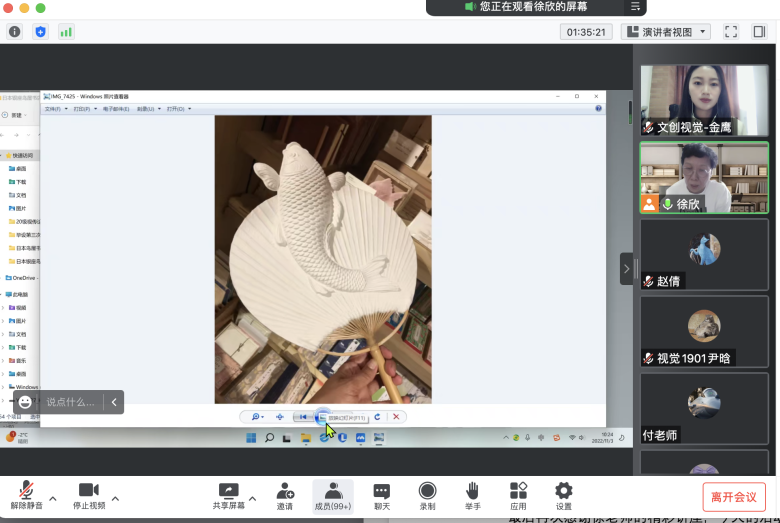Viewport: 780px width, 523px height.
Task: Open 打开(O) menu in photo viewer
Action: click(x=178, y=108)
